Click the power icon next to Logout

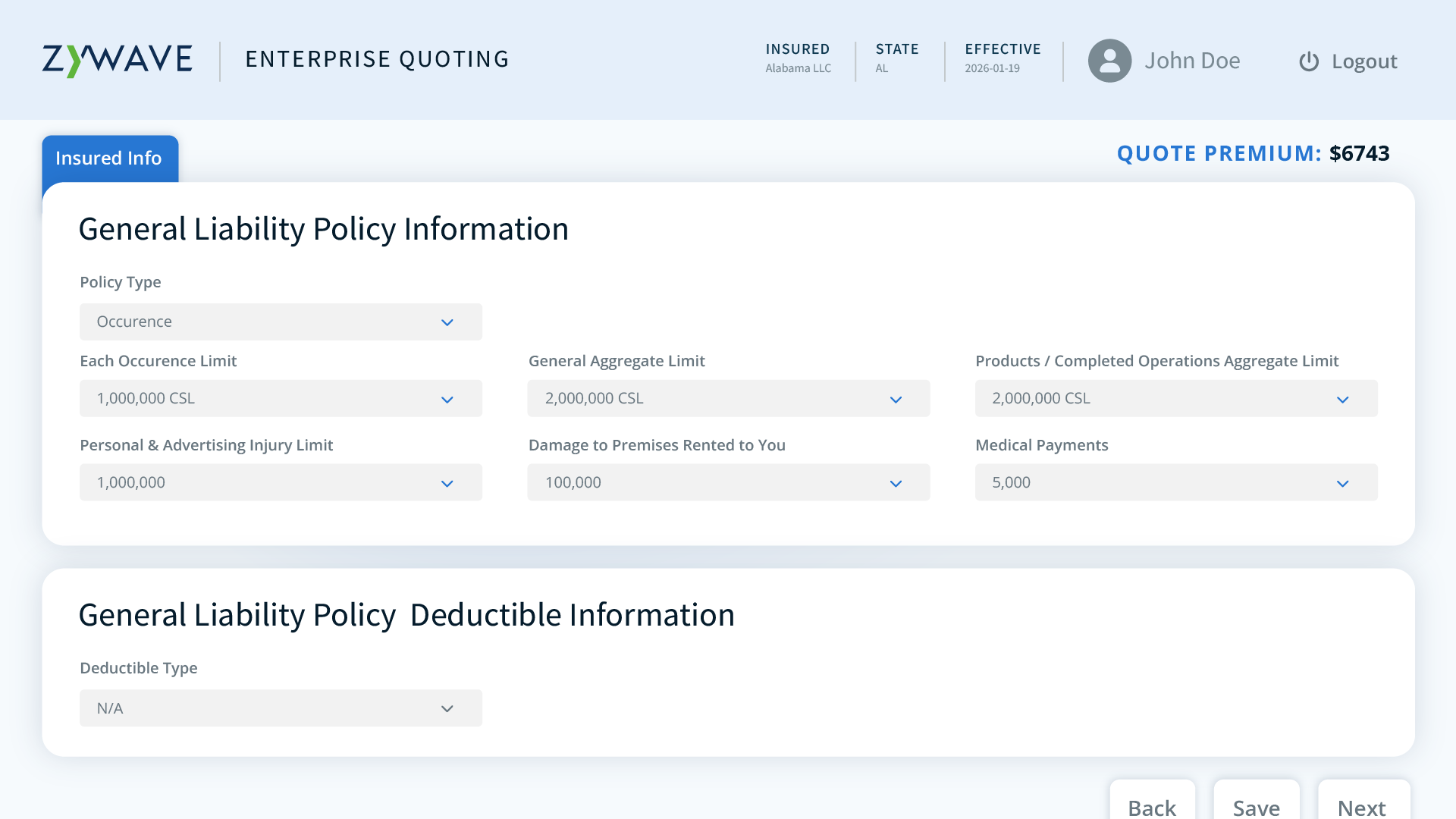click(x=1308, y=61)
